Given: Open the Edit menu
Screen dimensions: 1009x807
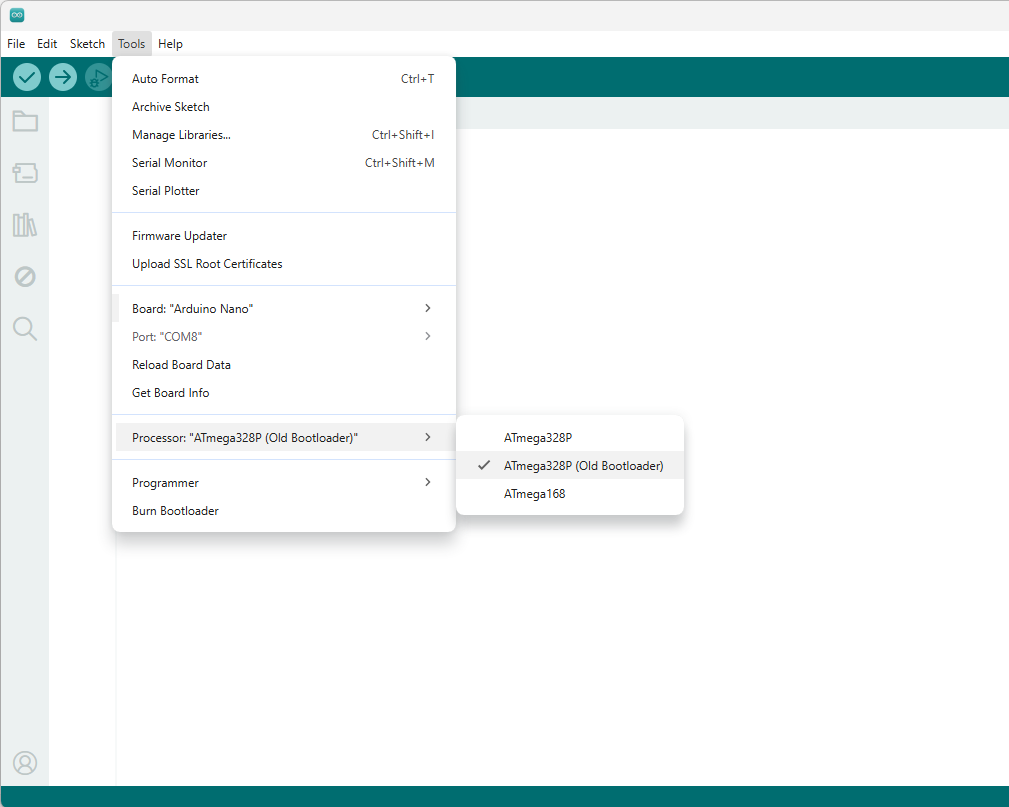Looking at the screenshot, I should [47, 44].
